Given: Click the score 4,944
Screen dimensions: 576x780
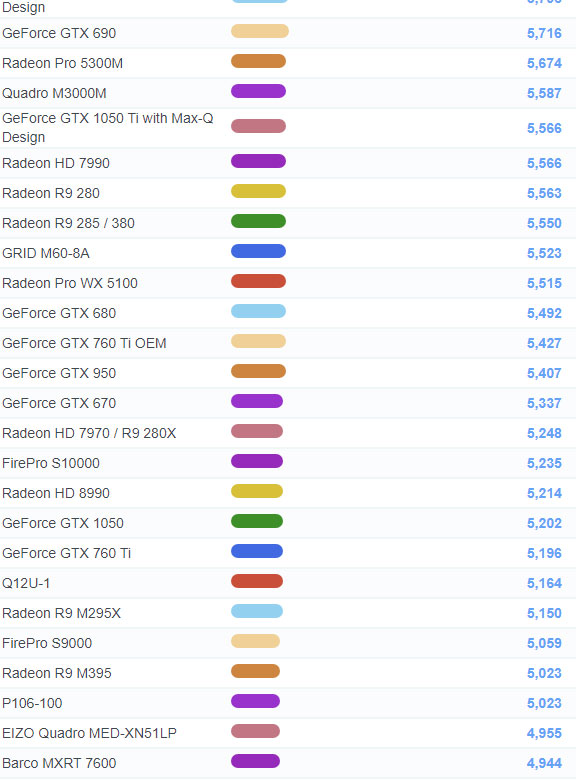Looking at the screenshot, I should pyautogui.click(x=544, y=763).
